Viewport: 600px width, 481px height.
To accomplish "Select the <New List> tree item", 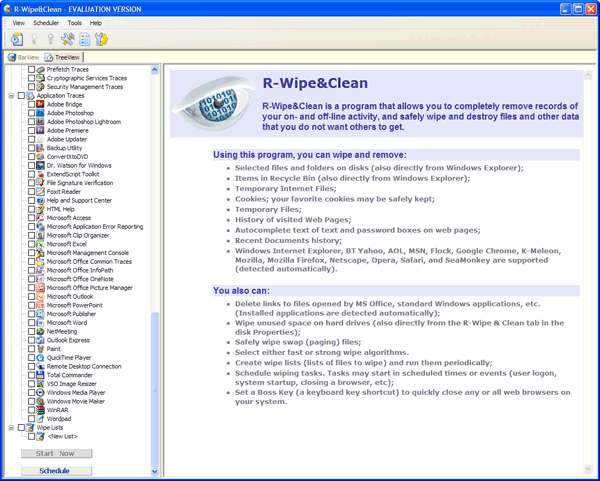I will tap(62, 436).
